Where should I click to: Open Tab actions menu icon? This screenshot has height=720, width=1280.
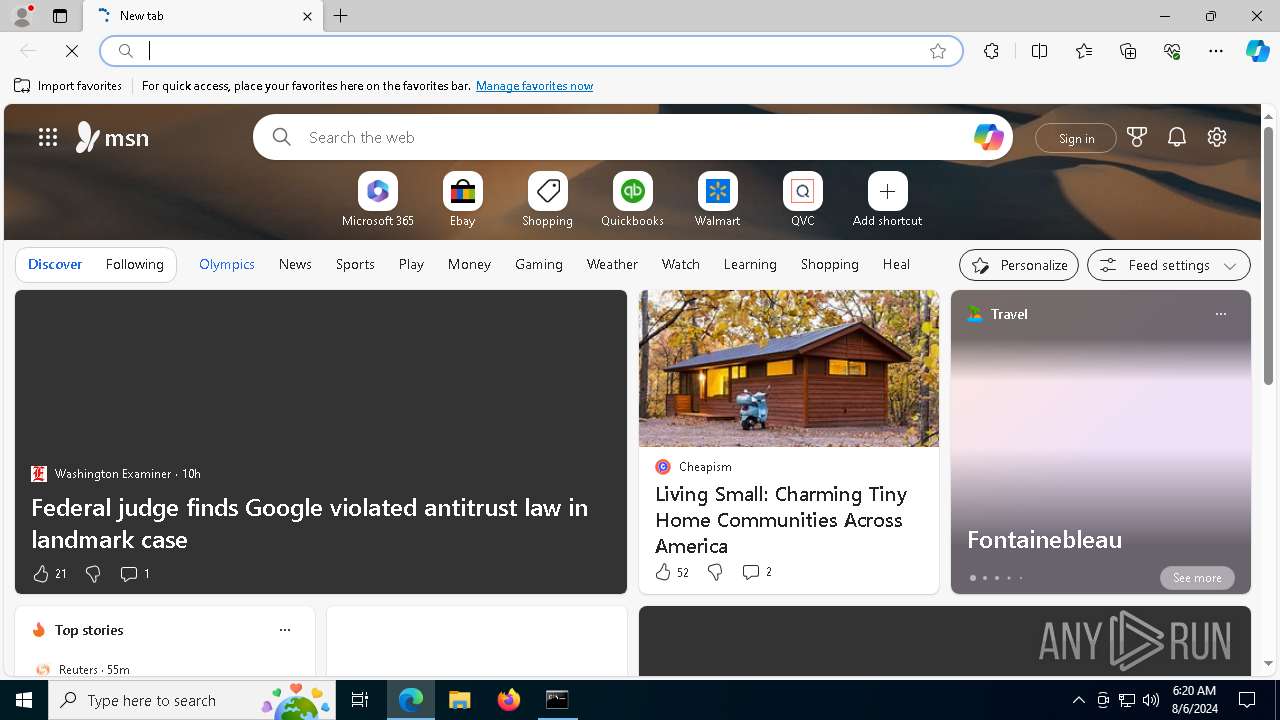point(60,16)
